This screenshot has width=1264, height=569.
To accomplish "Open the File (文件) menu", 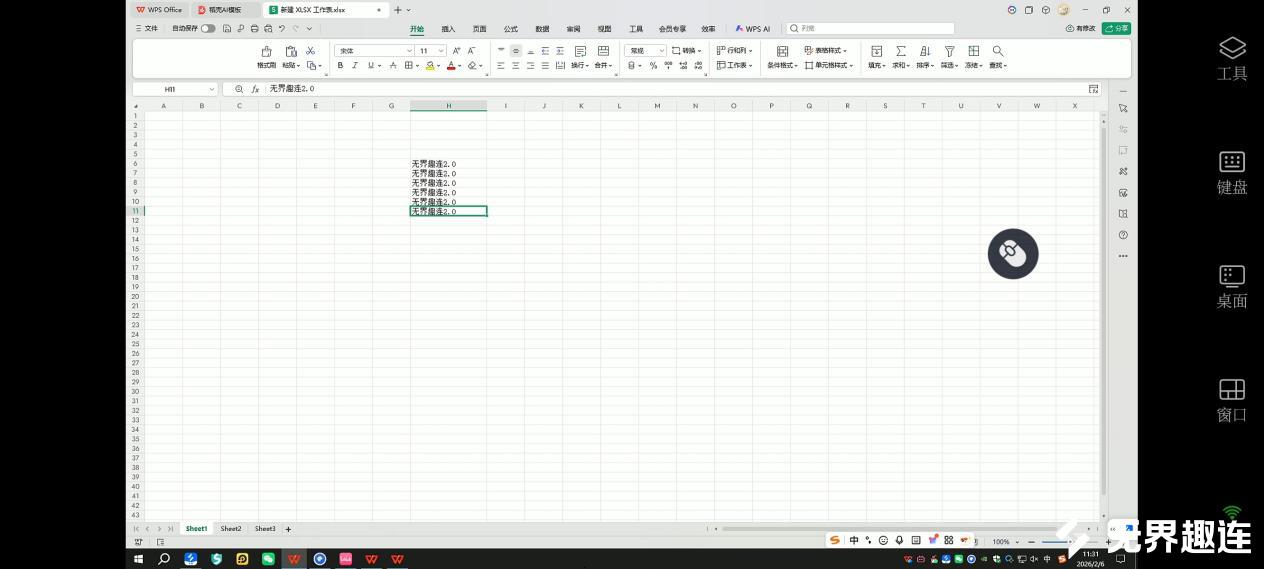I will point(147,29).
